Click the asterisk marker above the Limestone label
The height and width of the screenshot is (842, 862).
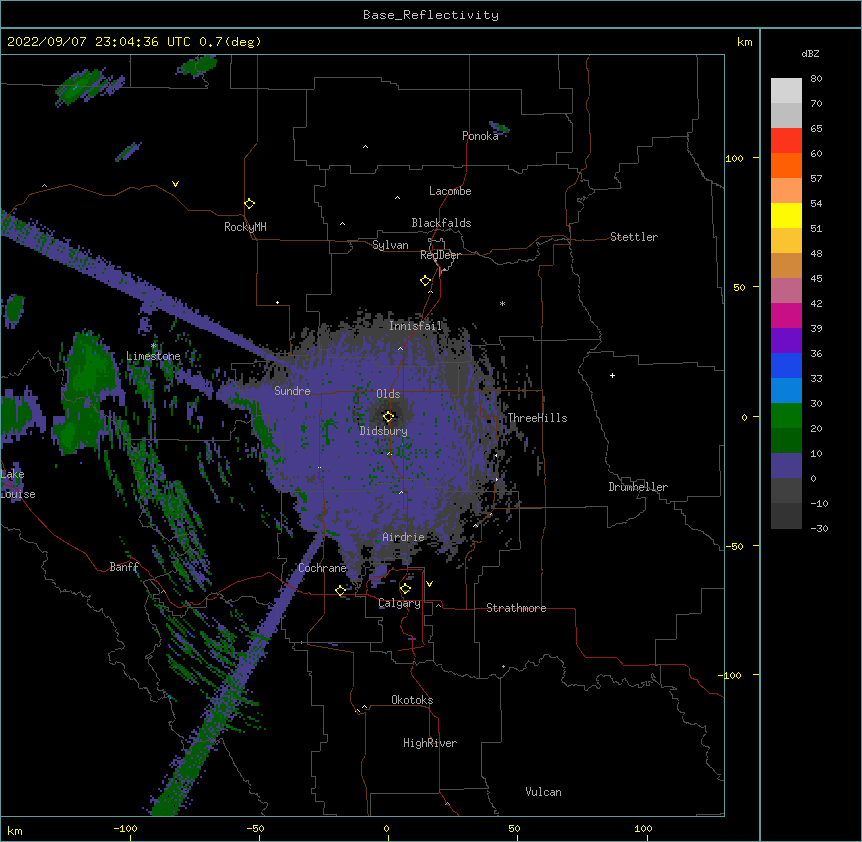click(153, 346)
